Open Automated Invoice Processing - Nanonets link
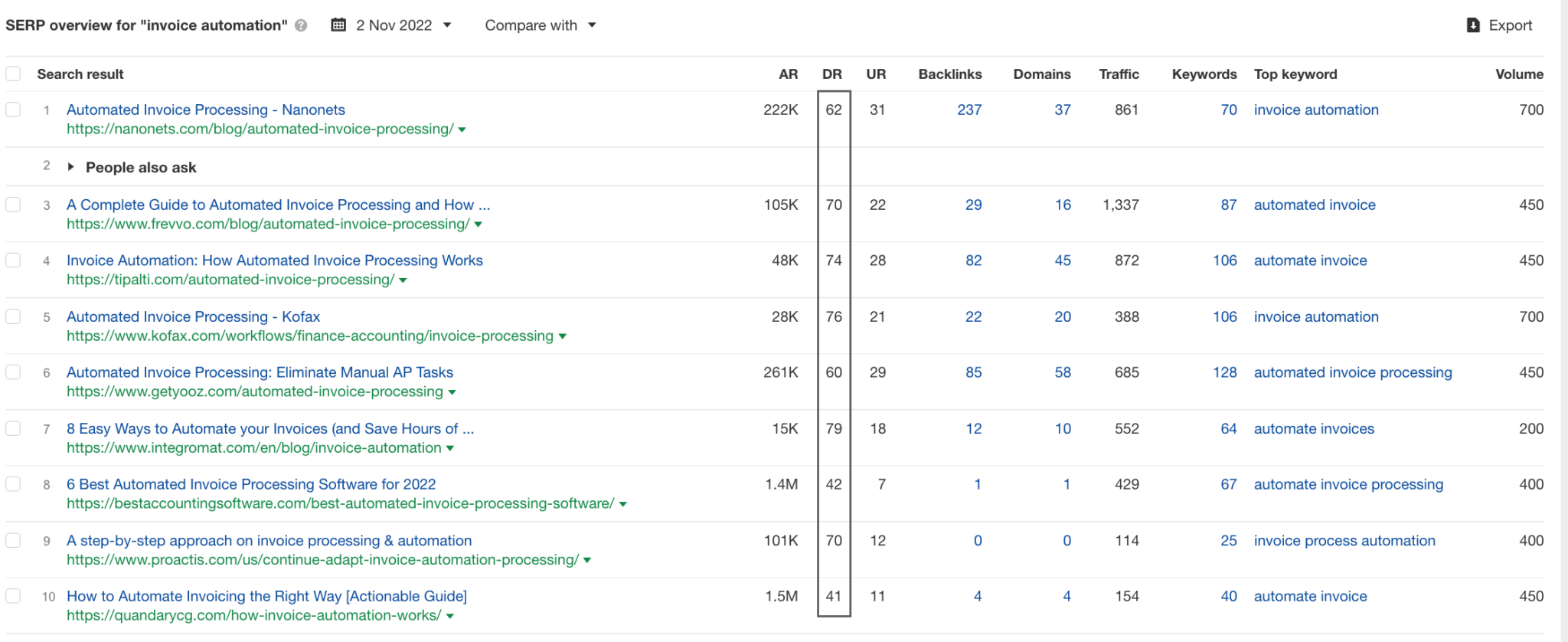 pyautogui.click(x=206, y=110)
